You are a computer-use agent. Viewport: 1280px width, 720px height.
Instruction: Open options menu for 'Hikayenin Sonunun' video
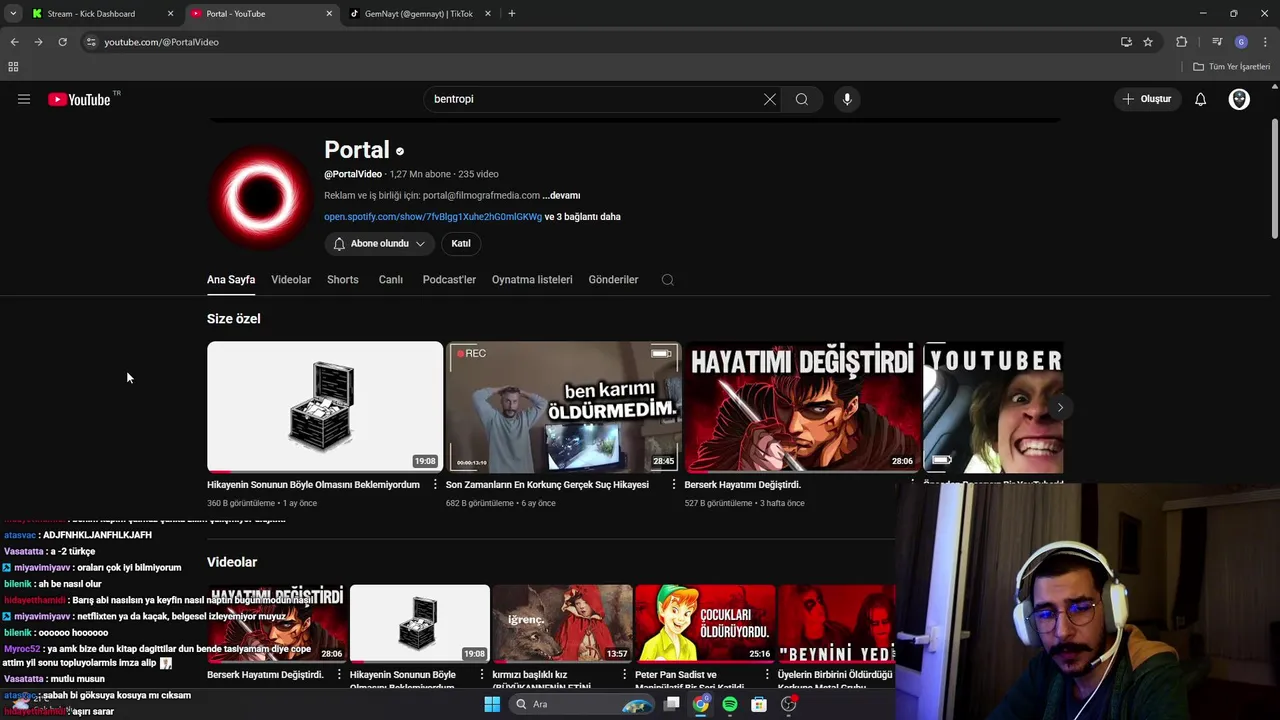coord(435,485)
